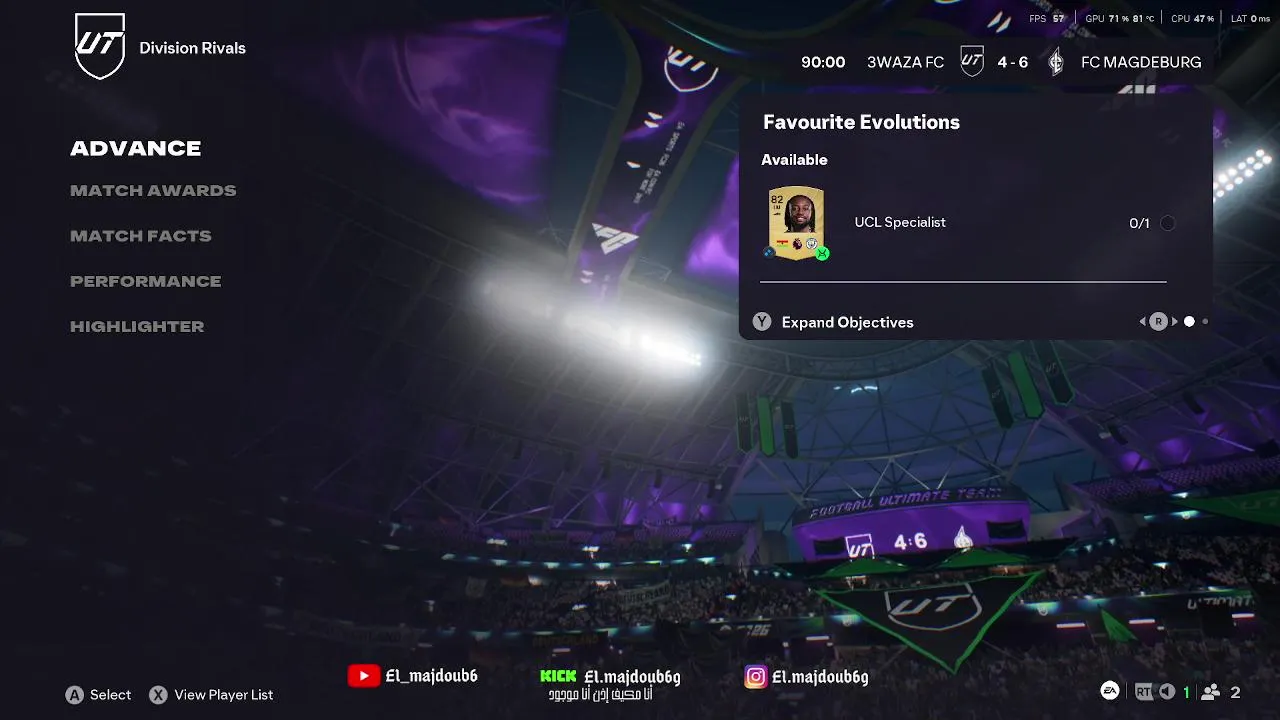1280x720 pixels.
Task: Click the Y button icon beside Expand Objectives
Action: click(x=762, y=322)
